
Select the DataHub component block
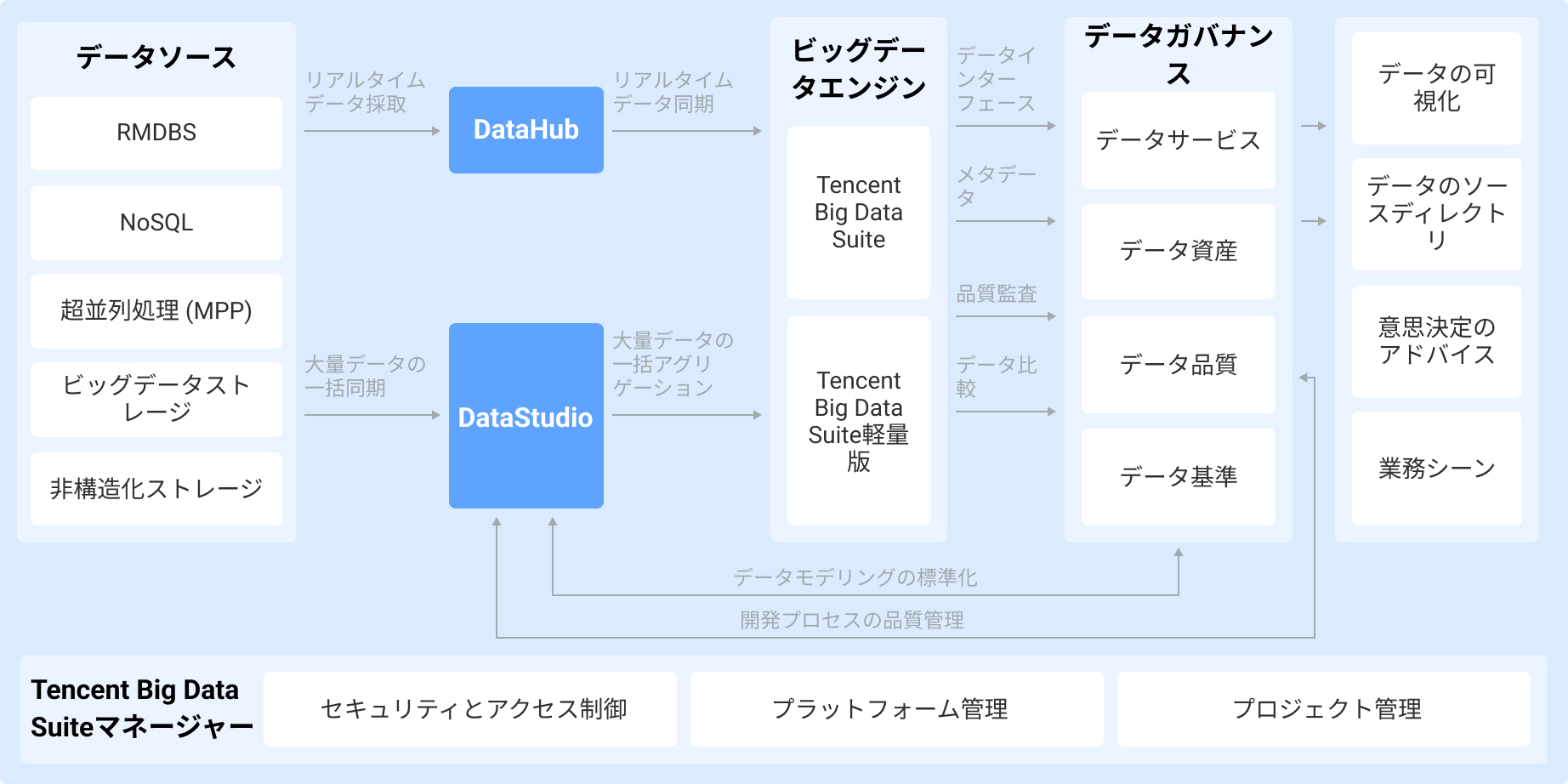[526, 129]
